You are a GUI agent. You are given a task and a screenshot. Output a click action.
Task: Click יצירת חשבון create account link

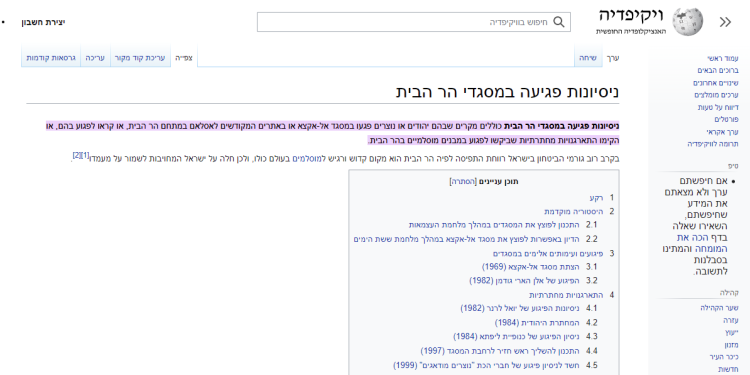(x=43, y=22)
